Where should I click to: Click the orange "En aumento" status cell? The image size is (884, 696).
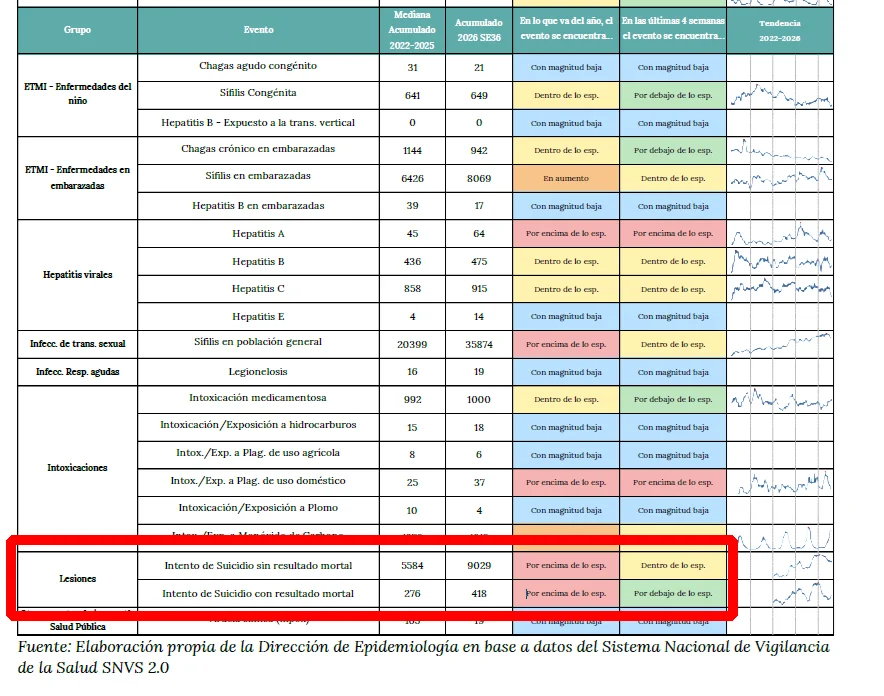click(566, 178)
